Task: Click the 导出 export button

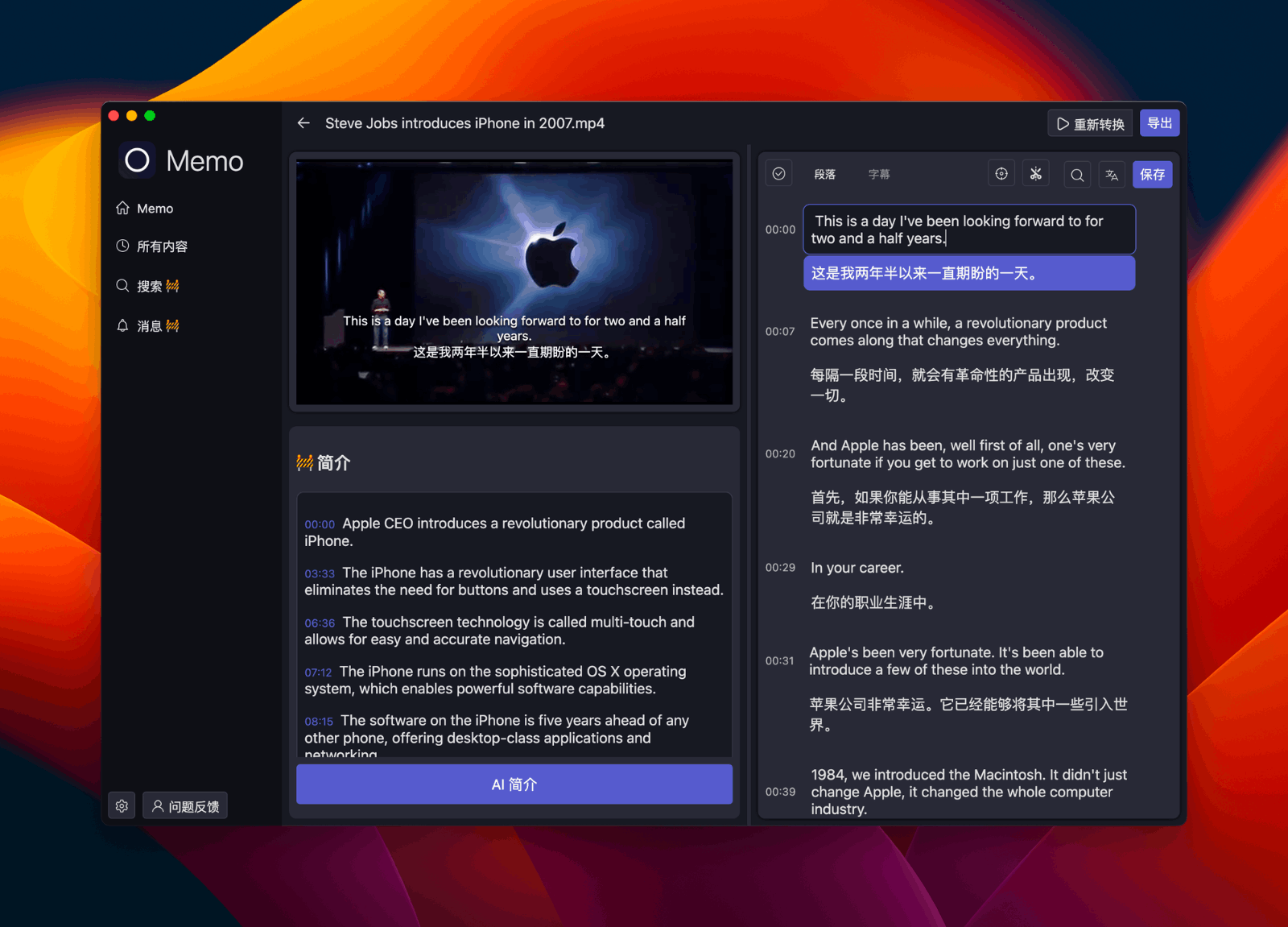Action: (1159, 122)
